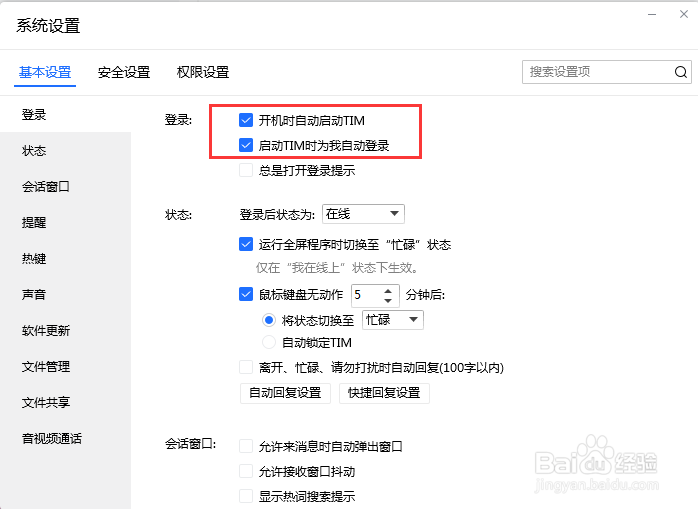Select 文件管理 in the sidebar

(65, 366)
